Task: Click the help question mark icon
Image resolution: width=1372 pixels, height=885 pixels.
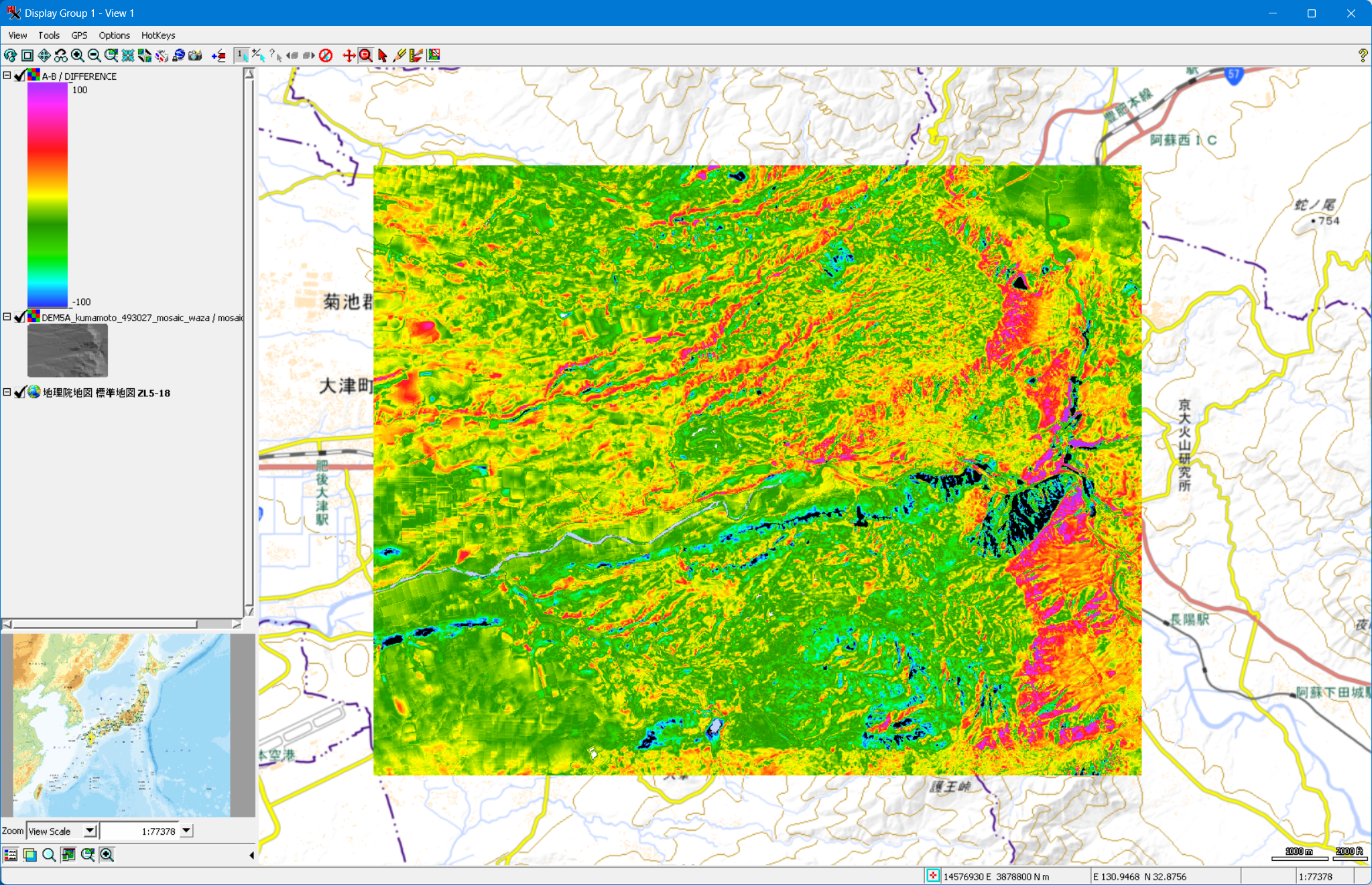Action: (x=1363, y=56)
